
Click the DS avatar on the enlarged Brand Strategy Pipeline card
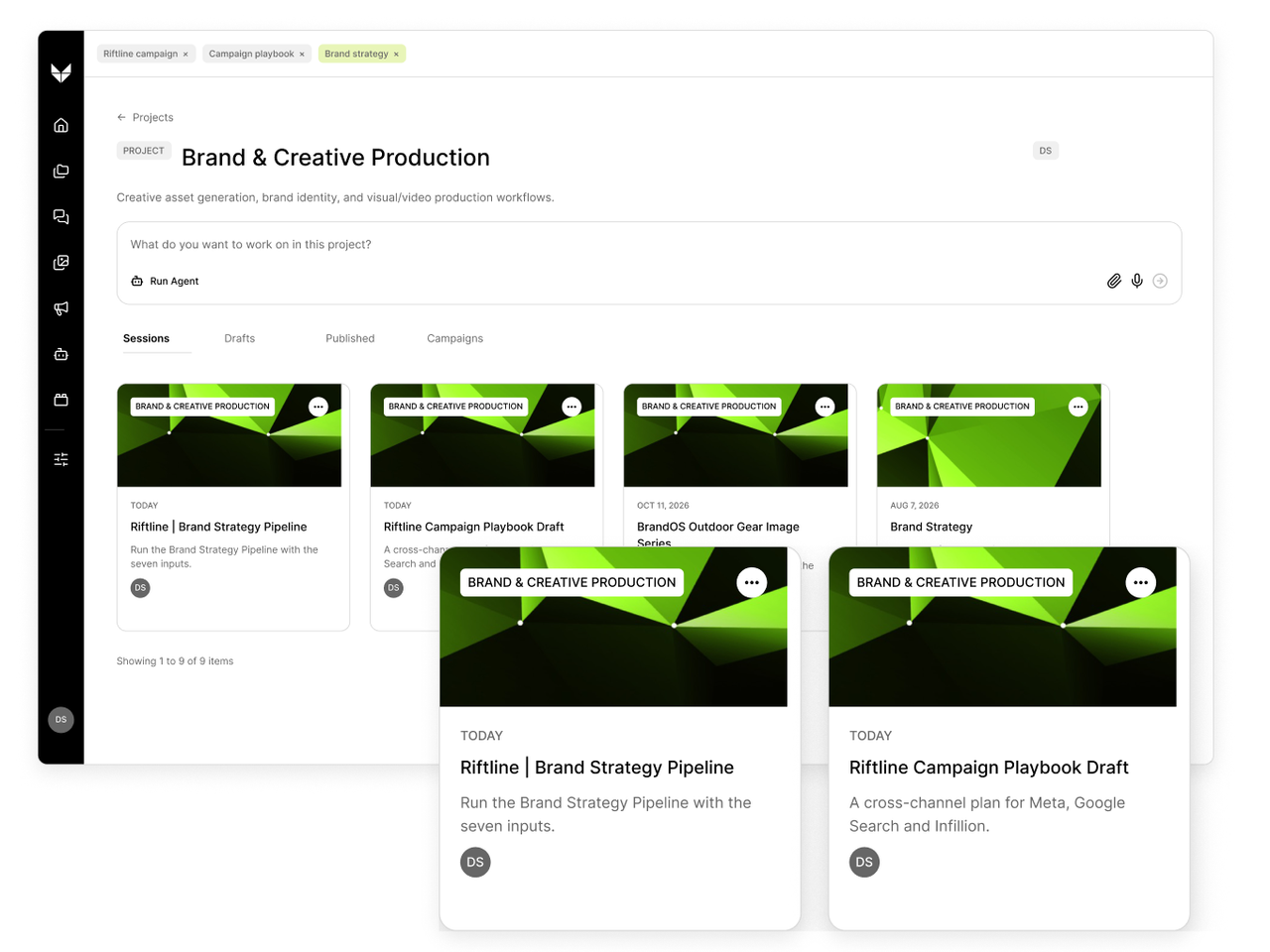(475, 862)
